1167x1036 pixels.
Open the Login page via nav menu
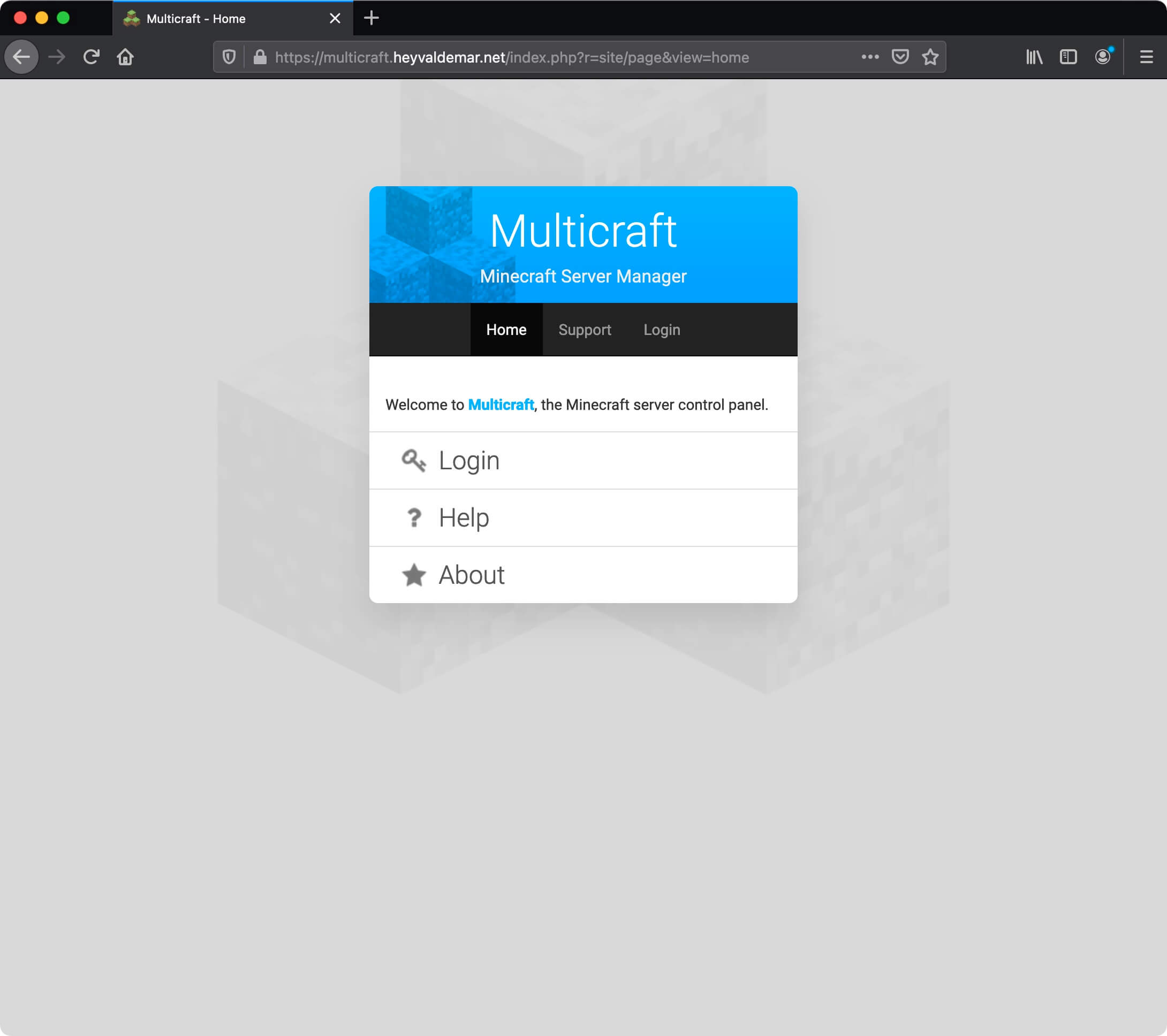coord(661,329)
